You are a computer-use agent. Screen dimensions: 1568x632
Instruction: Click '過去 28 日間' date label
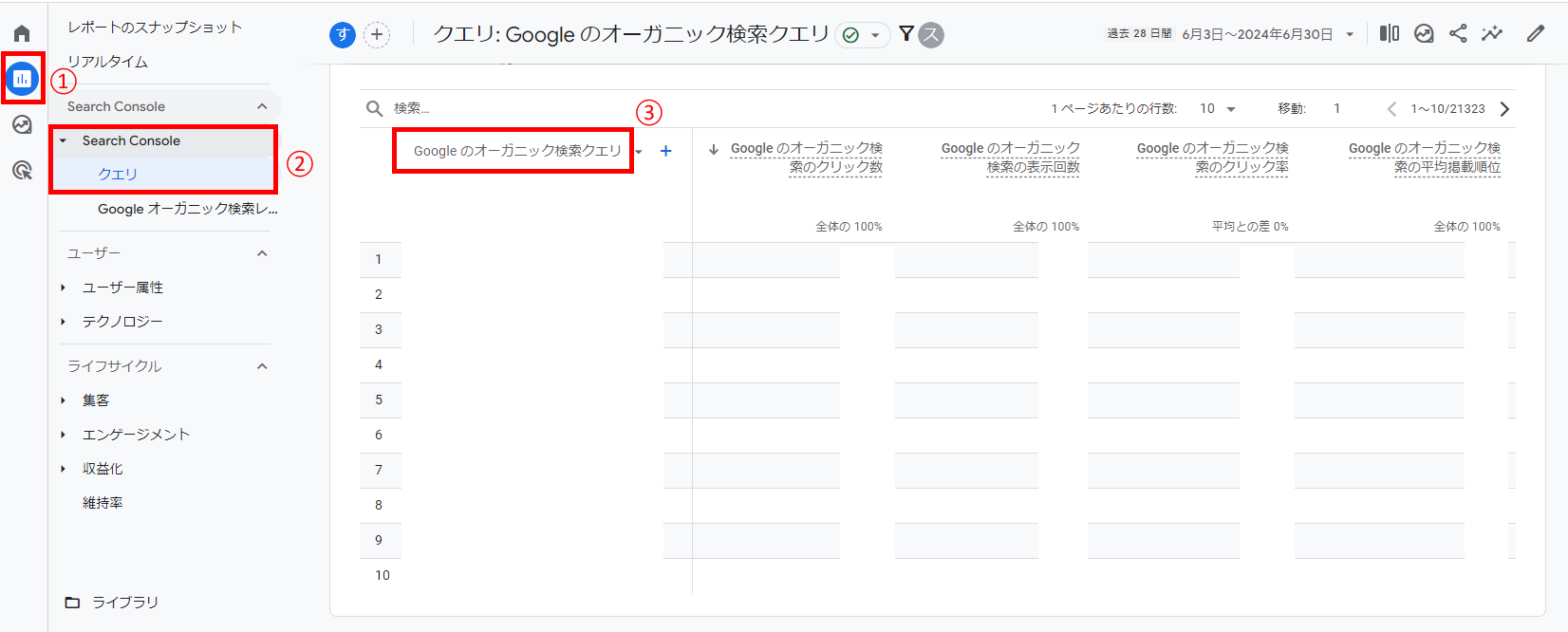[x=1139, y=34]
